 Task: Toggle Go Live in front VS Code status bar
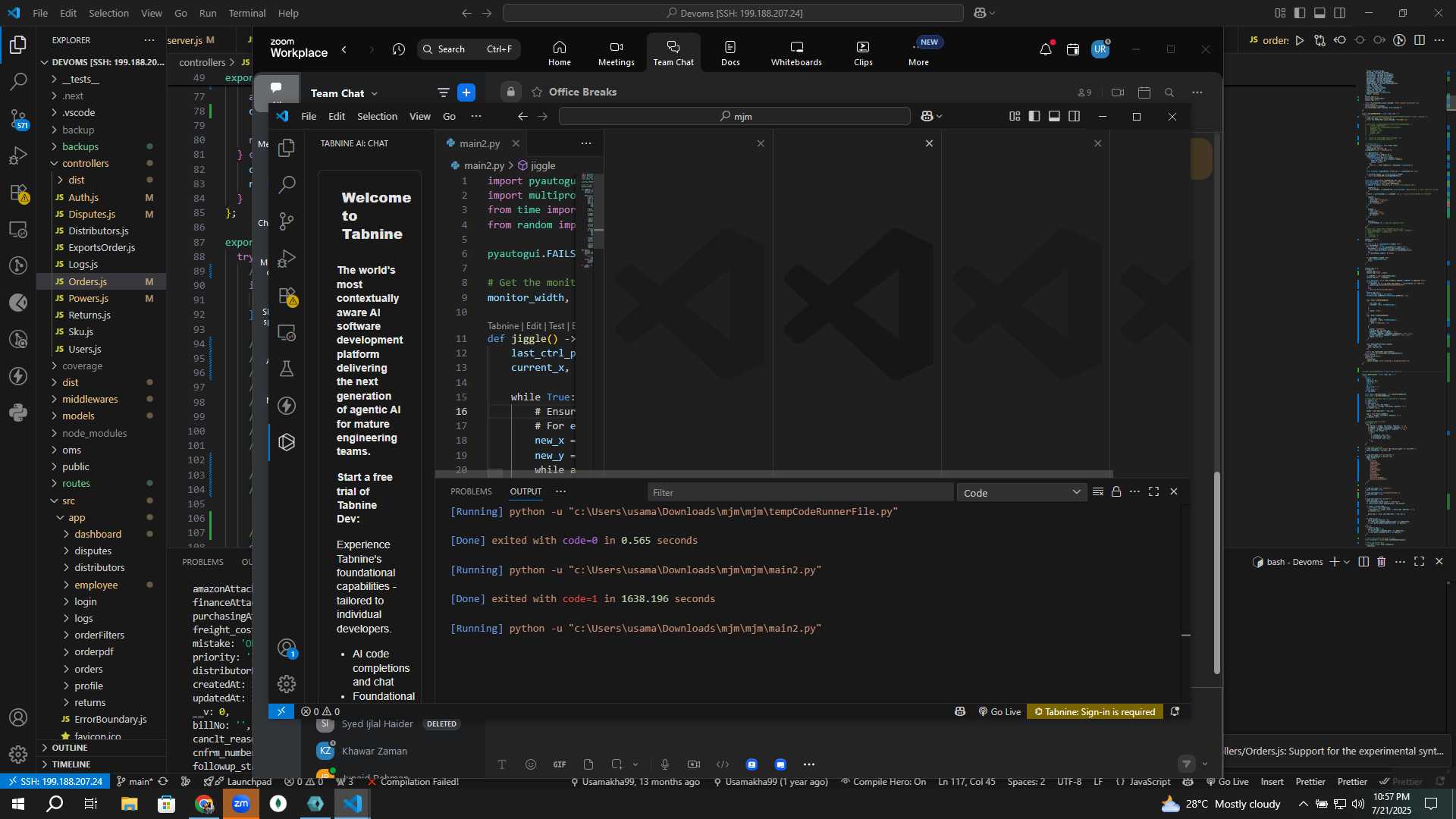(999, 712)
